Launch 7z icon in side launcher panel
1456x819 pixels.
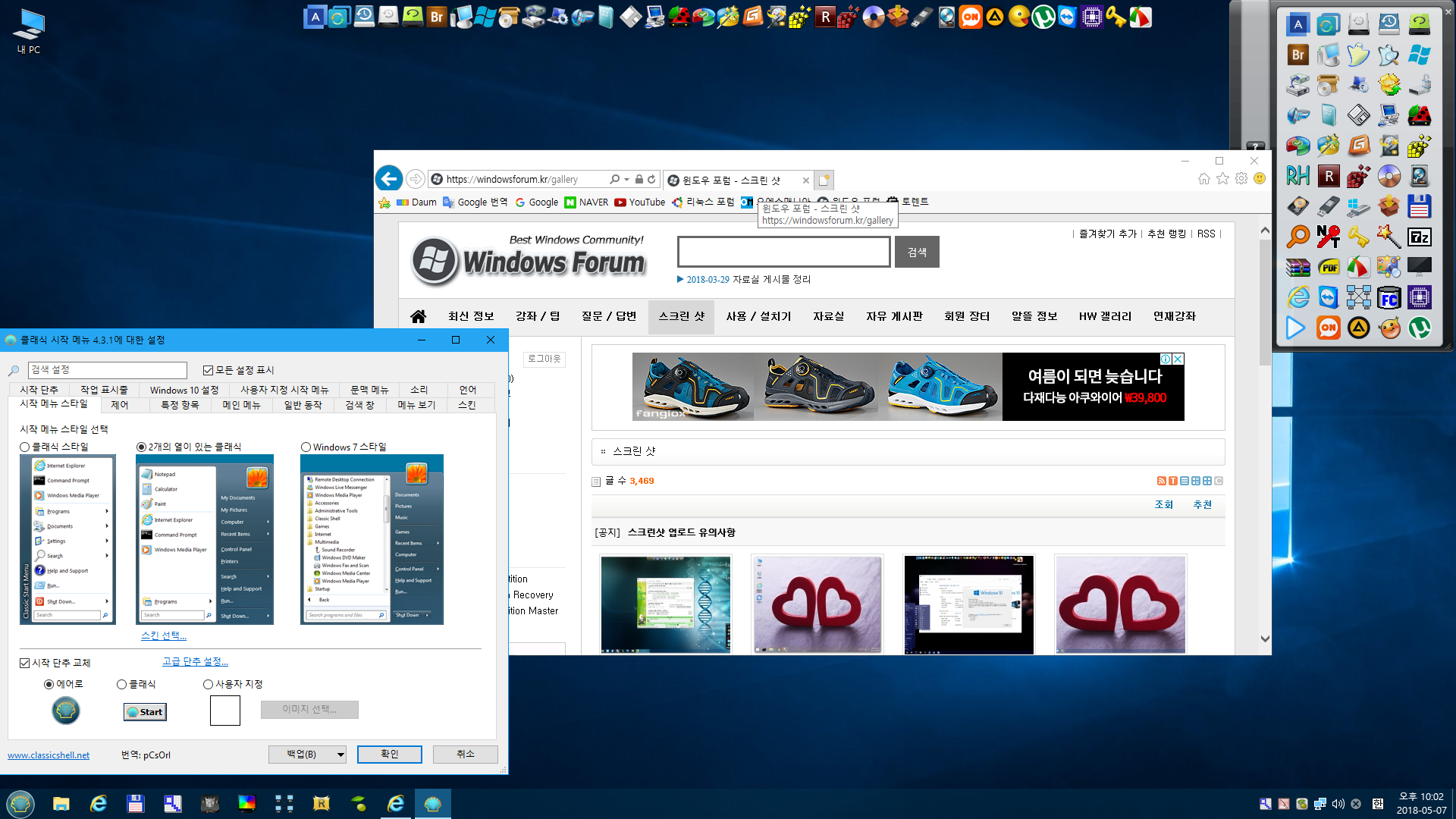click(x=1419, y=237)
